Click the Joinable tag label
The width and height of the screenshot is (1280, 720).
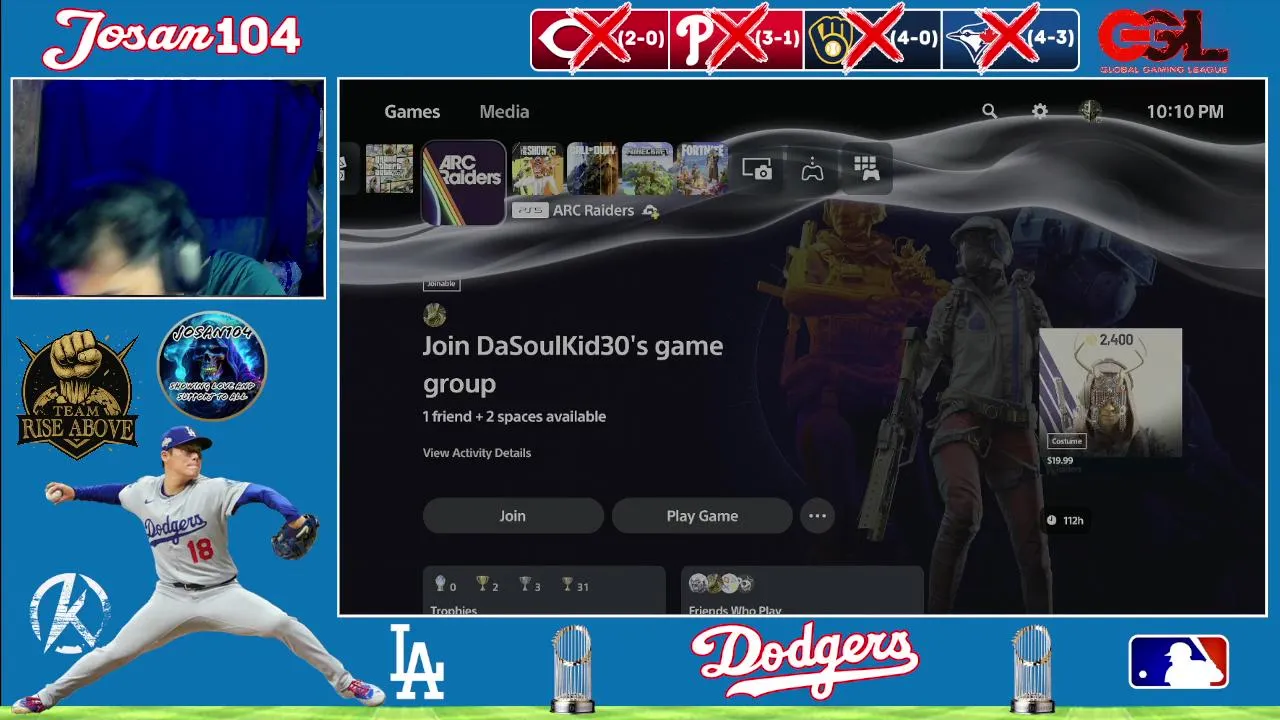441,284
